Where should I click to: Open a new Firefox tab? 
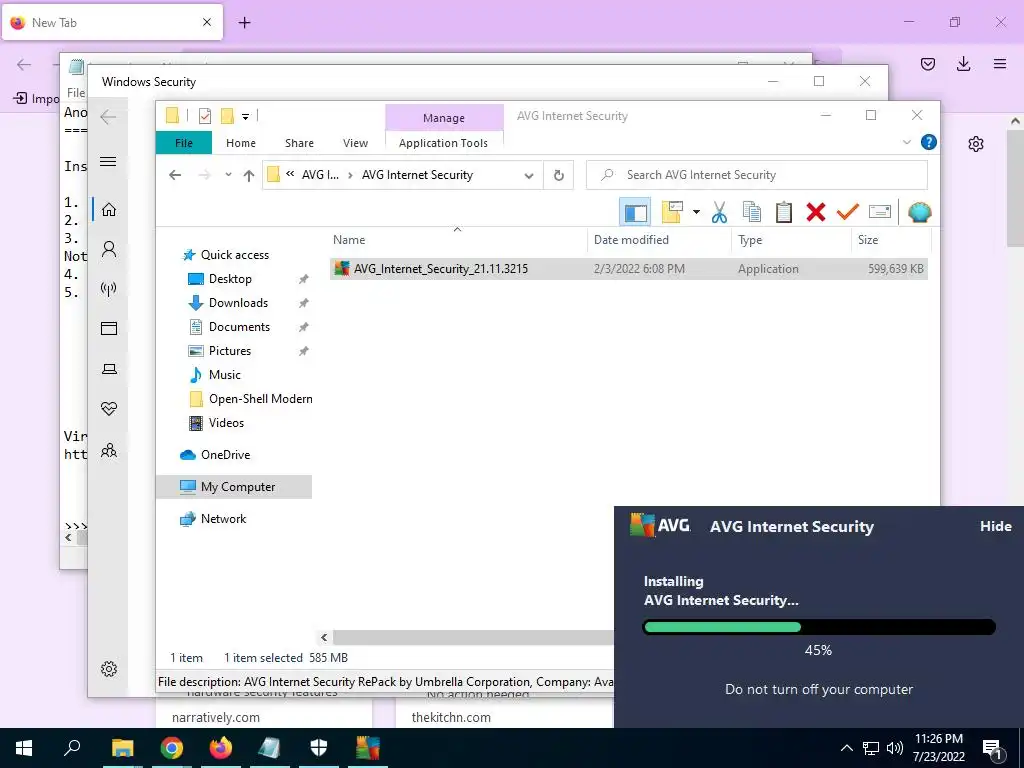pos(244,23)
